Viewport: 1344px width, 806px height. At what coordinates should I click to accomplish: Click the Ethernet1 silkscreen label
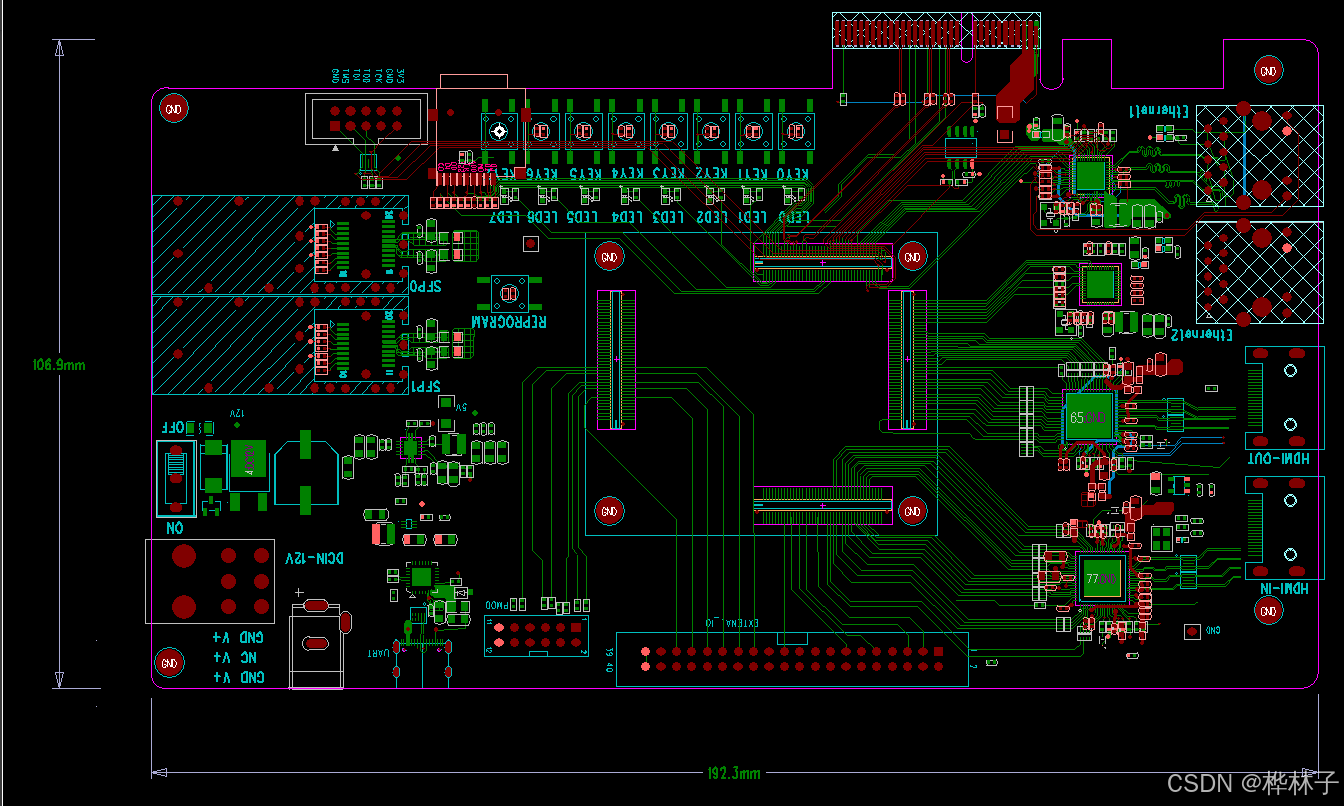click(x=1158, y=110)
